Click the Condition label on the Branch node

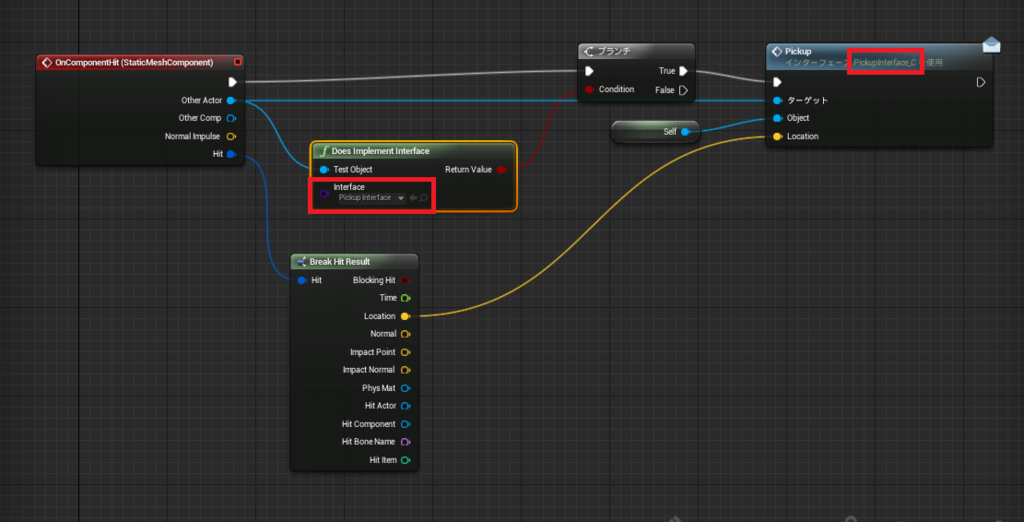coord(616,90)
